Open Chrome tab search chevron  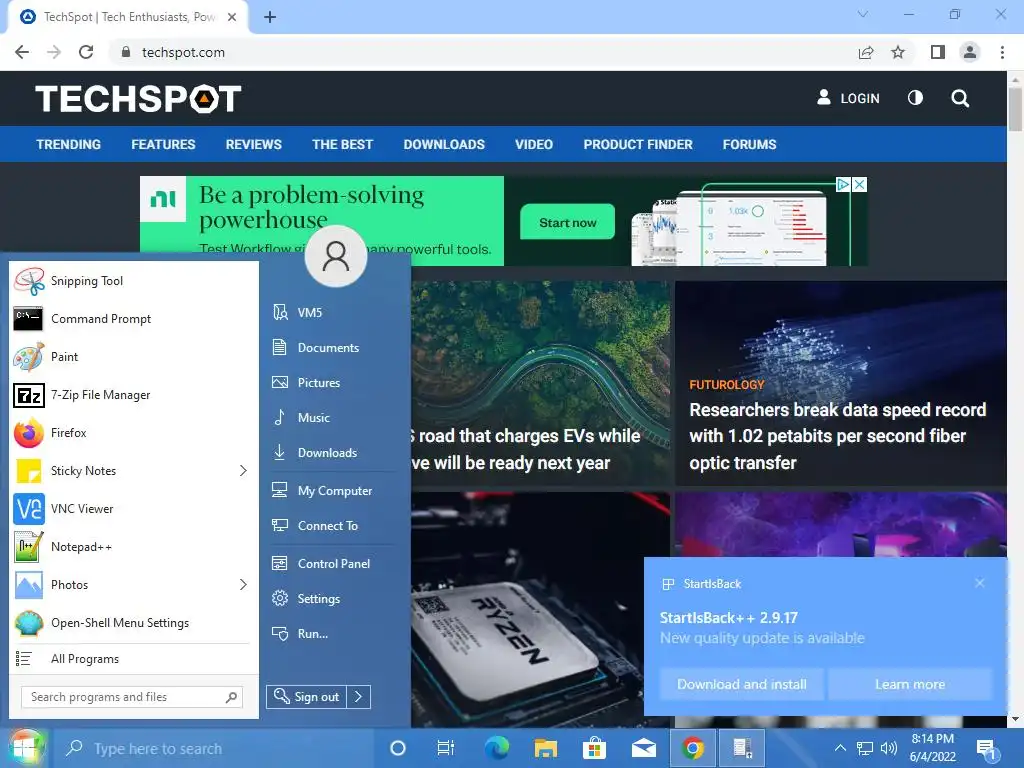click(x=863, y=14)
